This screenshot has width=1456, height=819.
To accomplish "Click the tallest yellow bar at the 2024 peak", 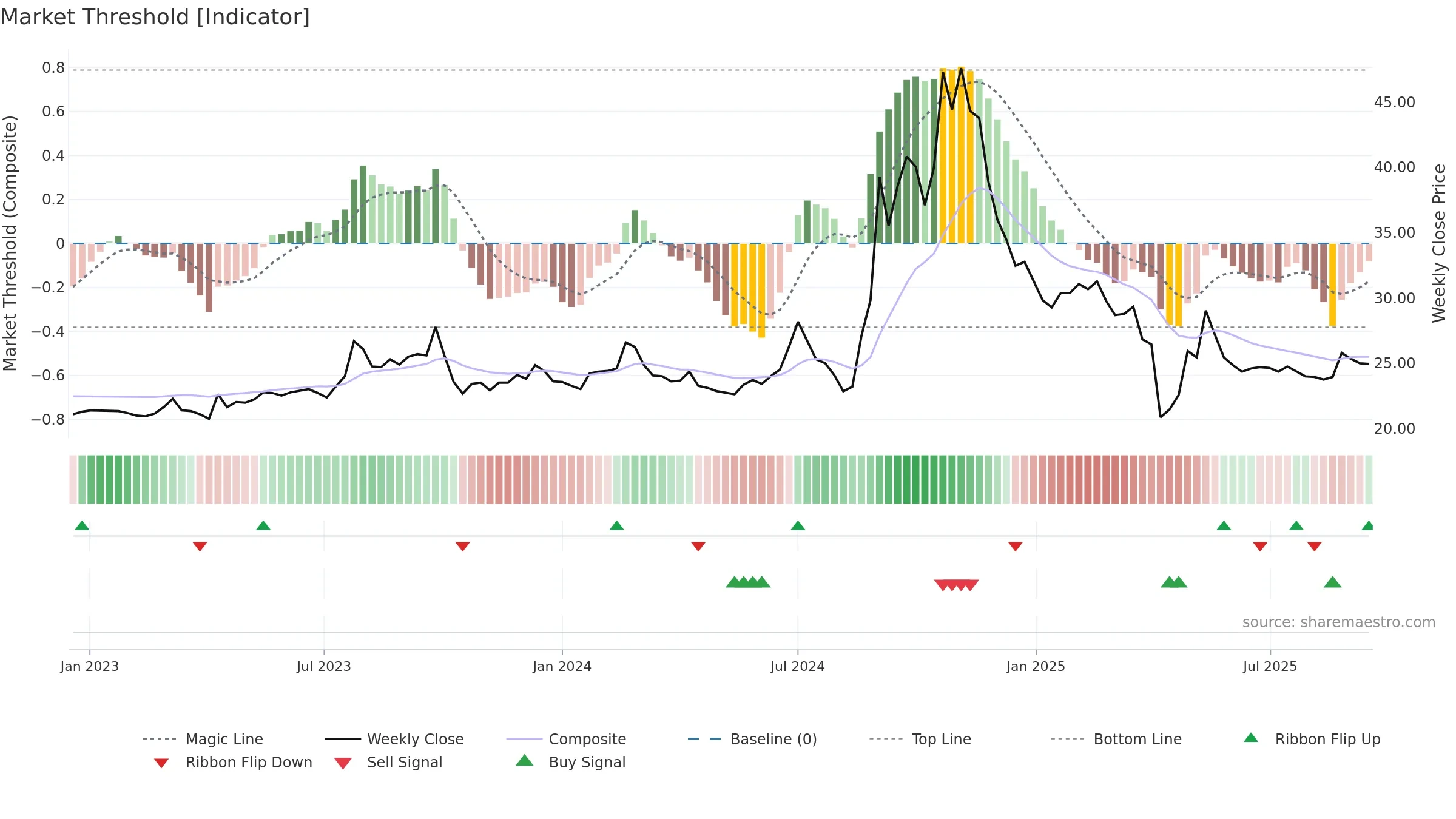I will click(961, 155).
